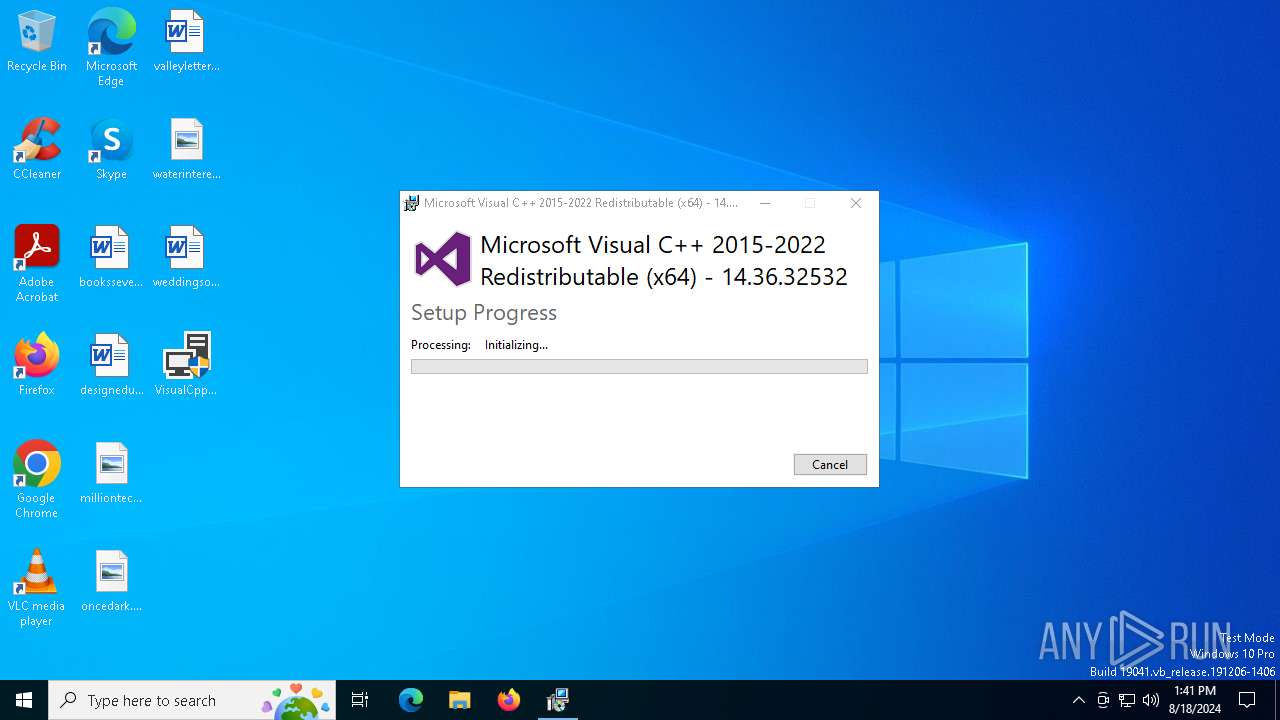This screenshot has width=1280, height=720.
Task: Open File Explorer from taskbar
Action: pyautogui.click(x=459, y=700)
